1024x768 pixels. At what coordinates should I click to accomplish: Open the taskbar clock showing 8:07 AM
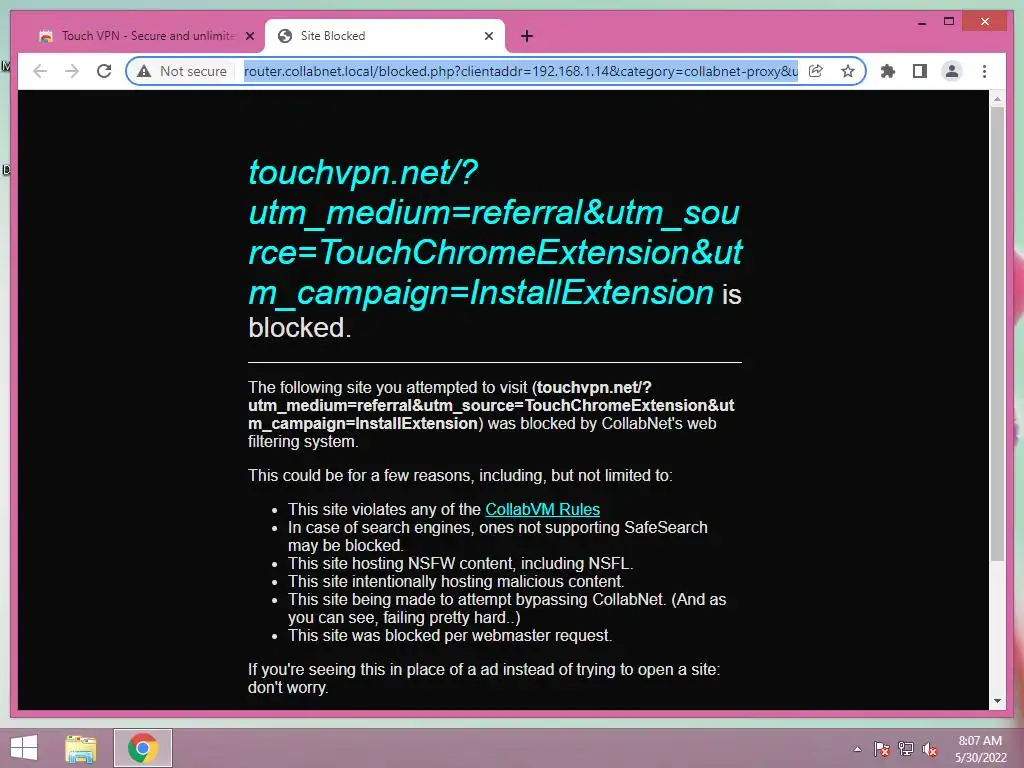pyautogui.click(x=980, y=749)
